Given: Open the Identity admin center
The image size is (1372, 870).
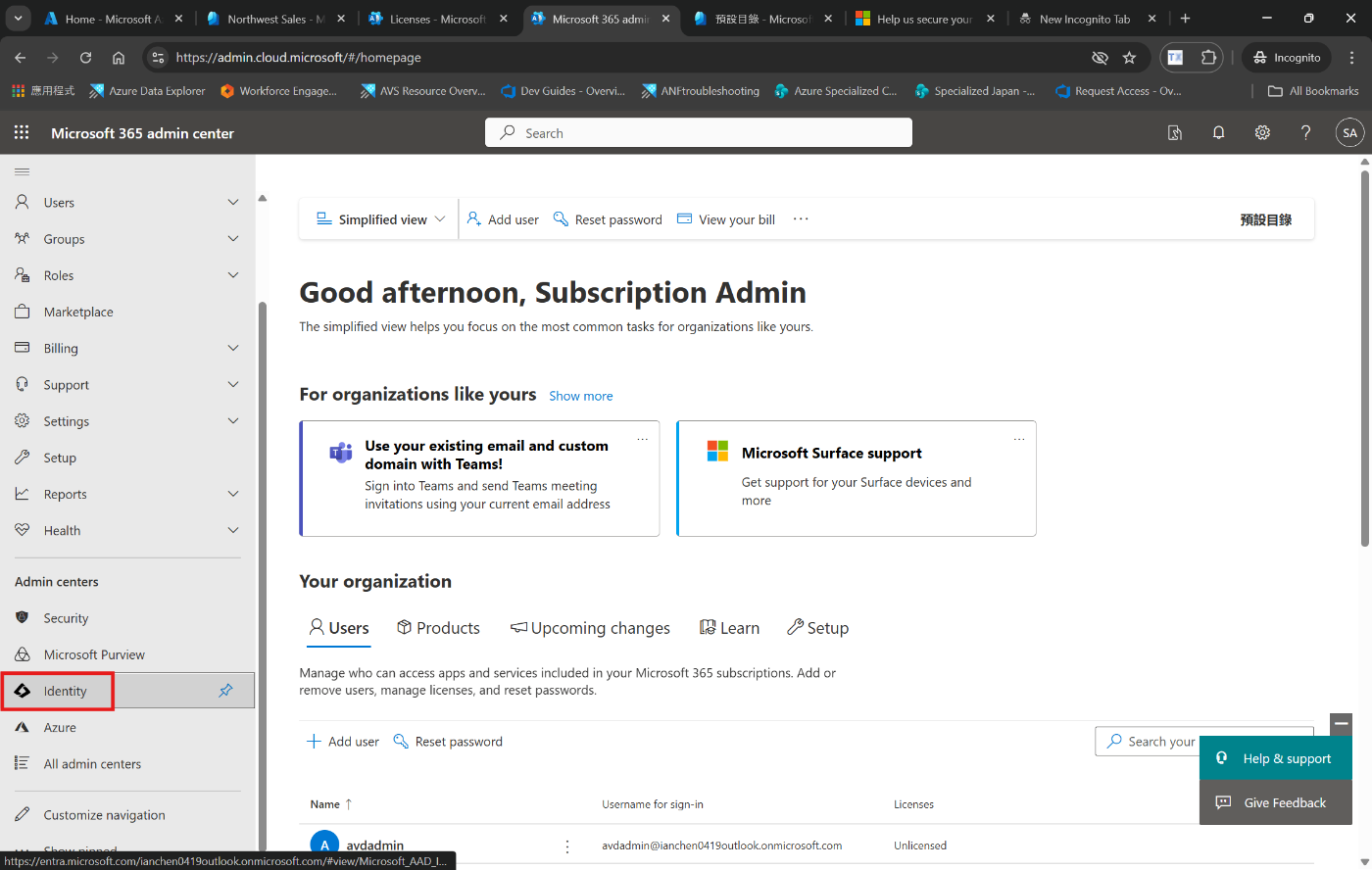Looking at the screenshot, I should coord(65,691).
